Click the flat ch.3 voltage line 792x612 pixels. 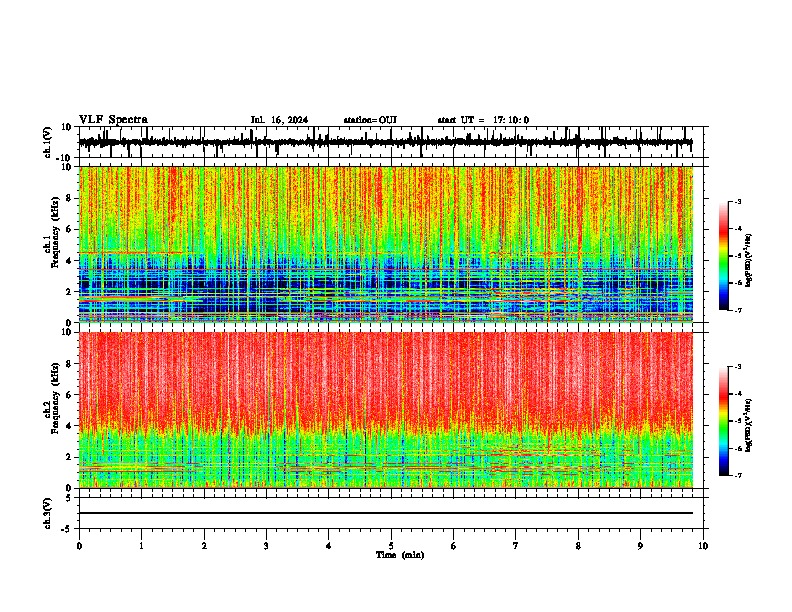click(x=385, y=513)
